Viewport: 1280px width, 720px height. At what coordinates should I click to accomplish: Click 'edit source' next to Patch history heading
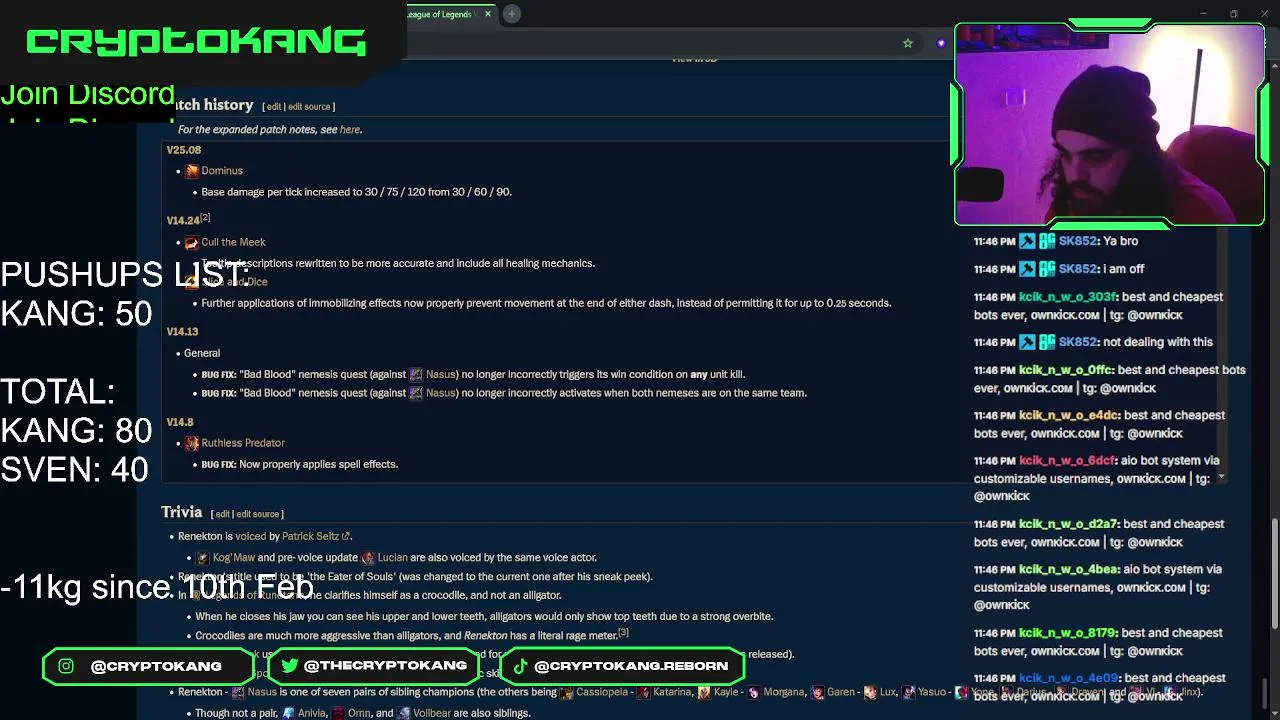(x=309, y=107)
